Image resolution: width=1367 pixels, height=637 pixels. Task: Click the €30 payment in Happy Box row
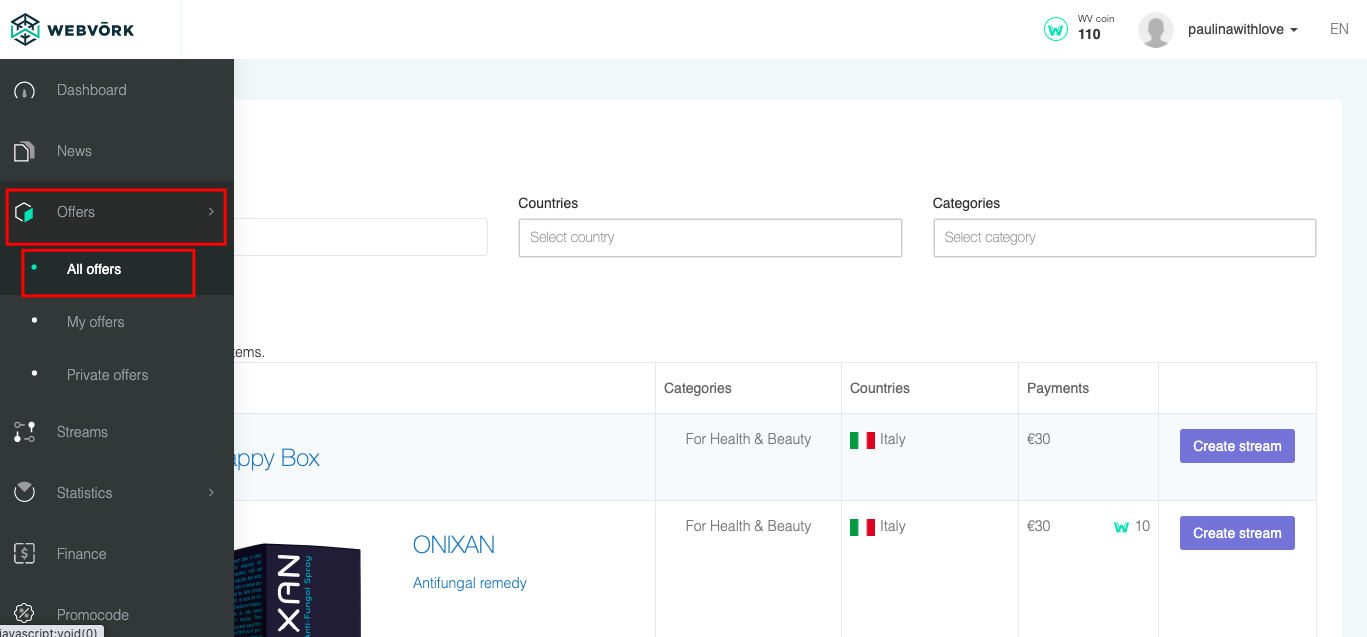tap(1039, 439)
